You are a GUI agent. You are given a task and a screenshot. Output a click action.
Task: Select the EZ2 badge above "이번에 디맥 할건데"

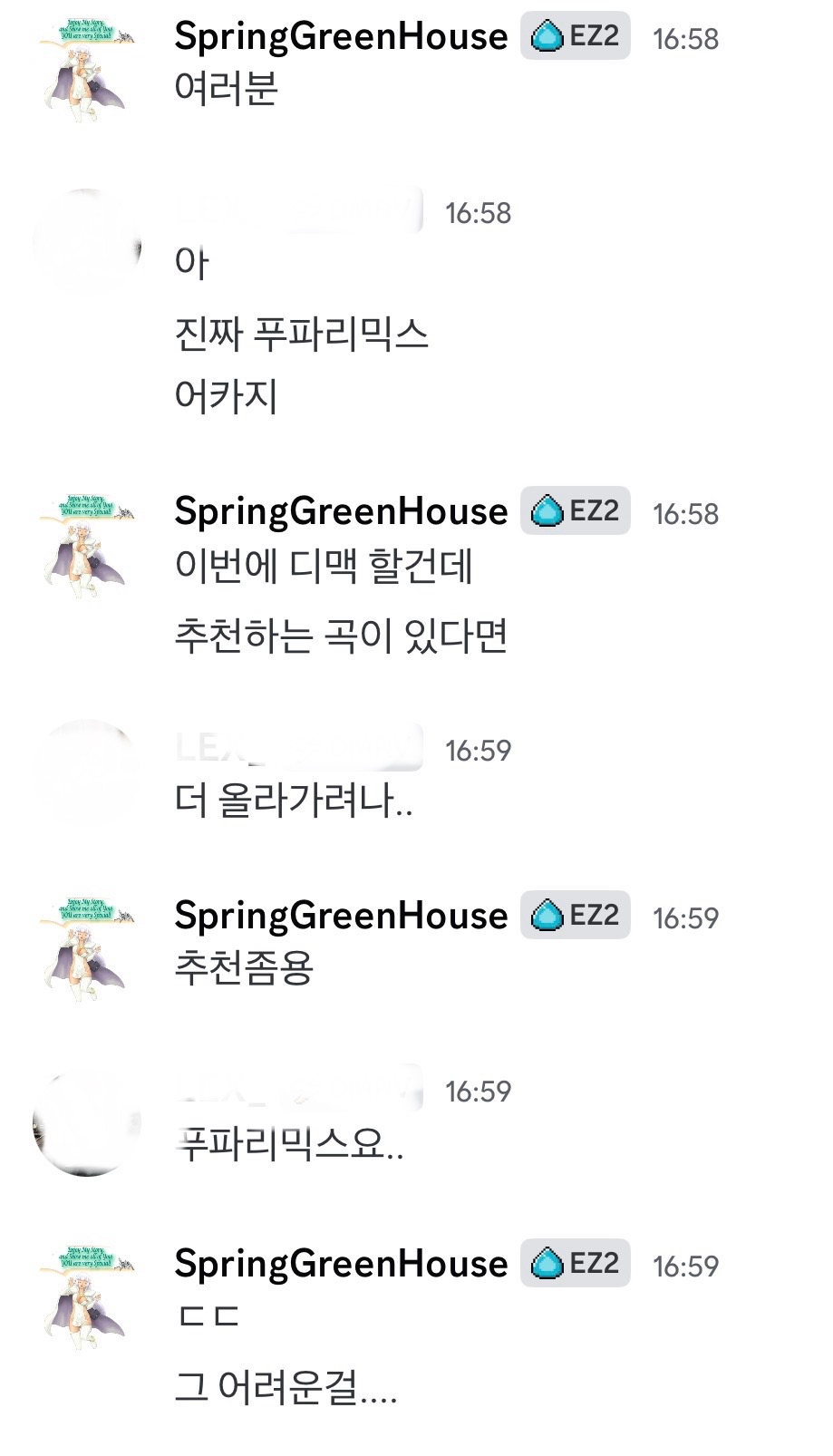pos(575,511)
